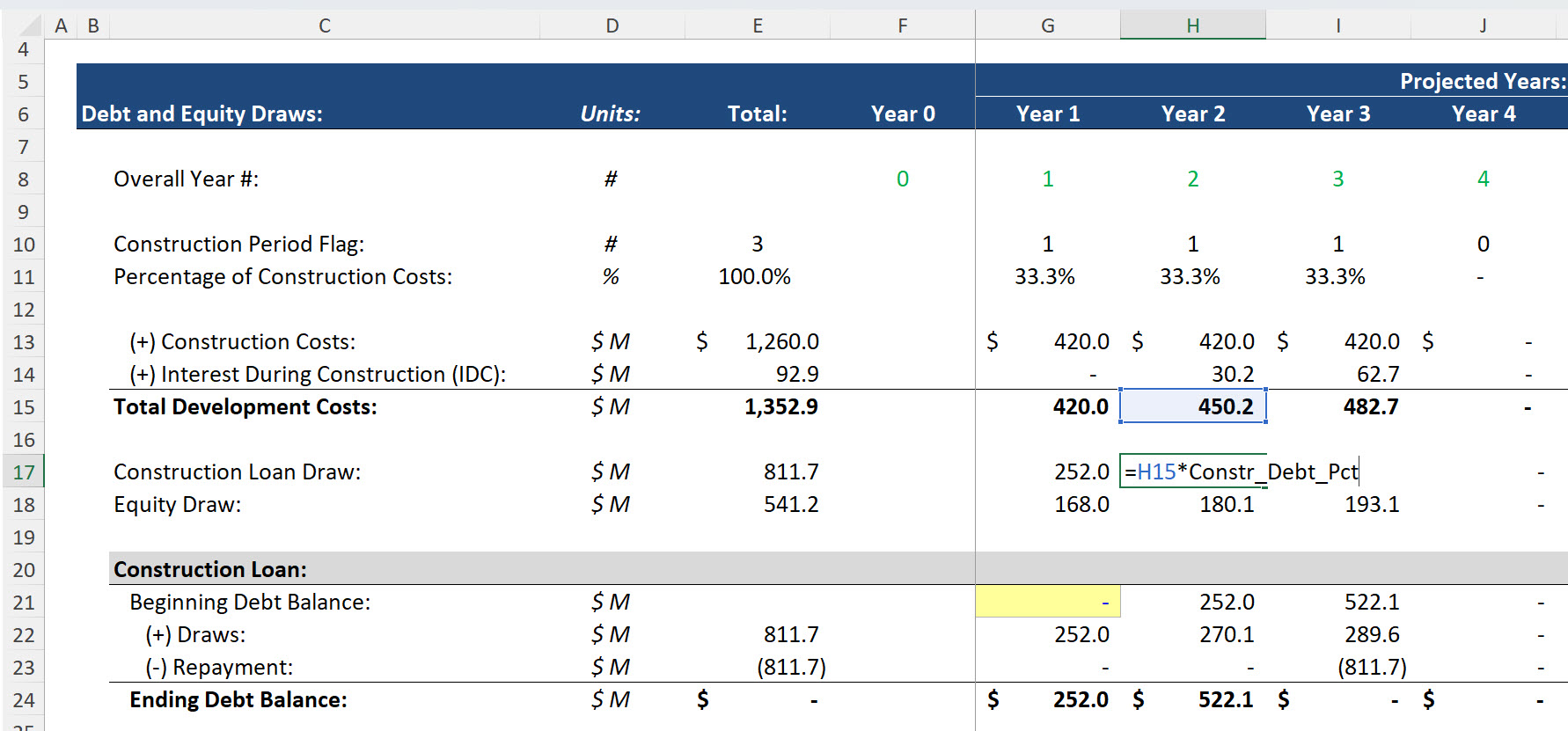Select the total equity draw value 541.2
The width and height of the screenshot is (1568, 731).
[791, 505]
